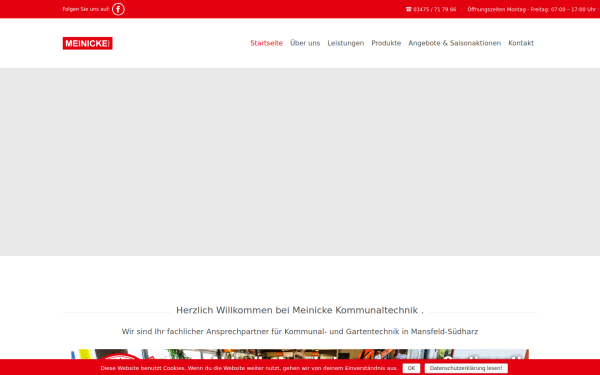Click the Herzlich Willkommen bei Meinicke heading
This screenshot has height=375, width=600.
[300, 310]
